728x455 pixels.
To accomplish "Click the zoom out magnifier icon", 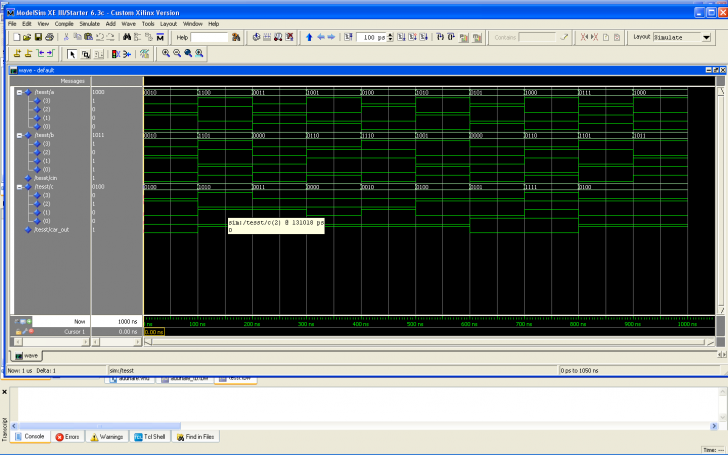I will (x=177, y=53).
